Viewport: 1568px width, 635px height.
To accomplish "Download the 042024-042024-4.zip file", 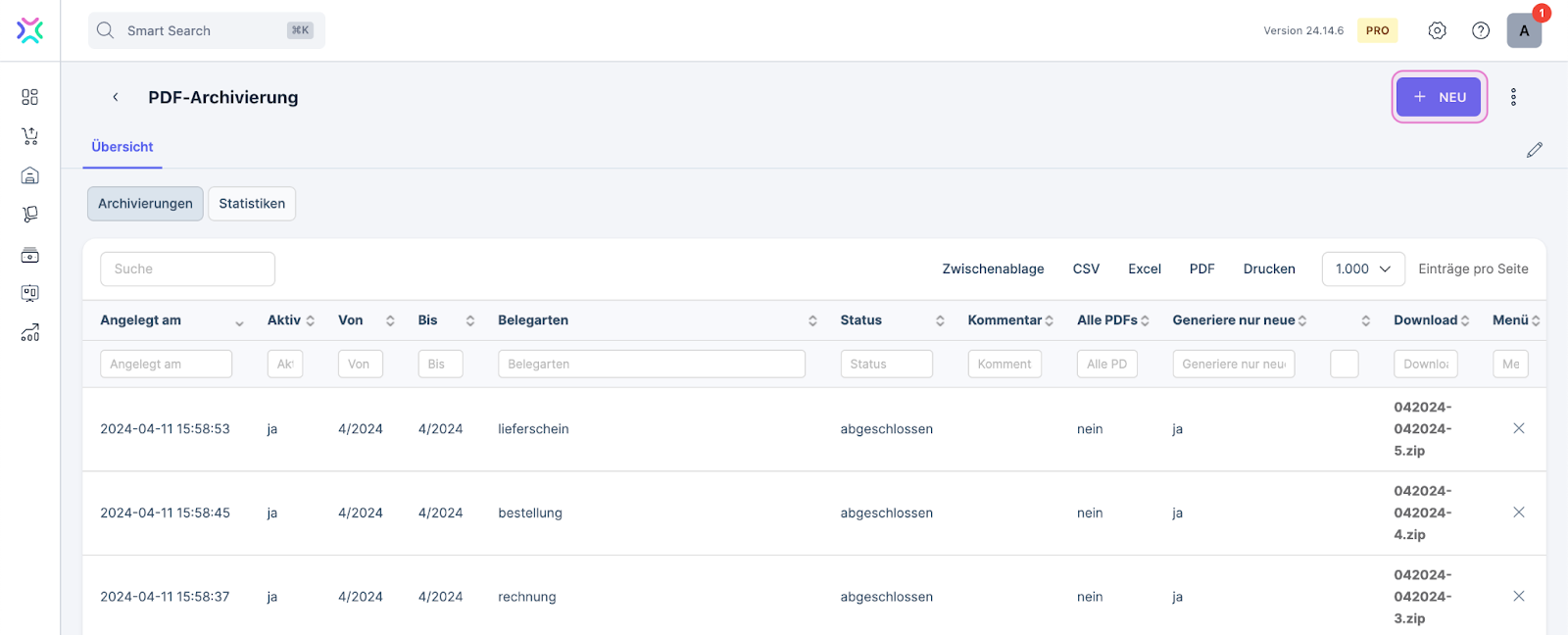I will click(x=1422, y=513).
